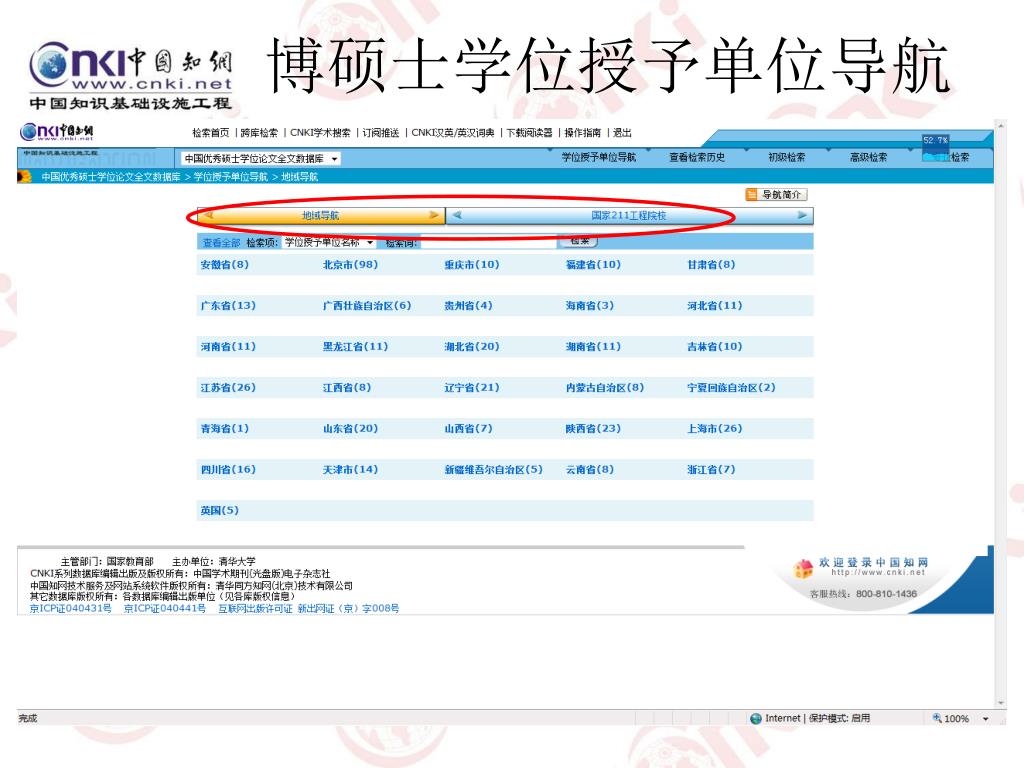Viewport: 1024px width, 768px height.
Task: Click the right arrow on the 地域导航 tab
Action: click(x=434, y=216)
